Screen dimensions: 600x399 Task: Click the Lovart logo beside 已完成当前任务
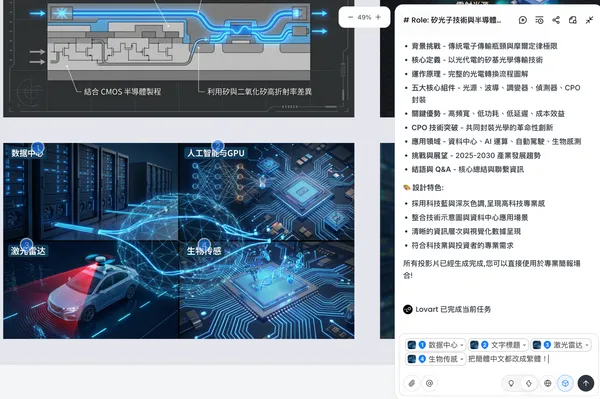point(408,309)
